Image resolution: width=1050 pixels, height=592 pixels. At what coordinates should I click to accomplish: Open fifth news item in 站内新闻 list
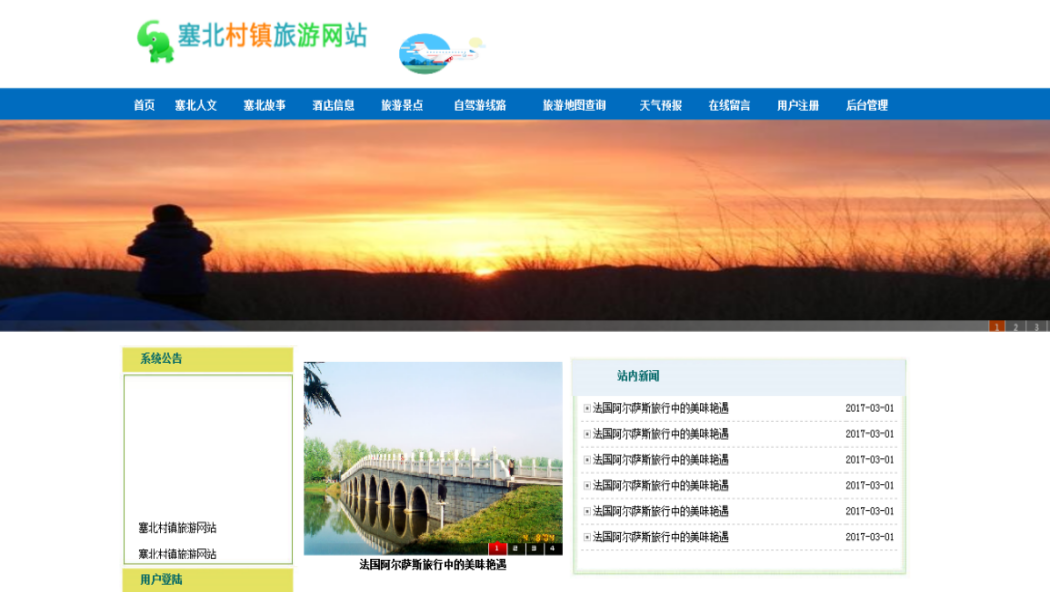click(661, 511)
